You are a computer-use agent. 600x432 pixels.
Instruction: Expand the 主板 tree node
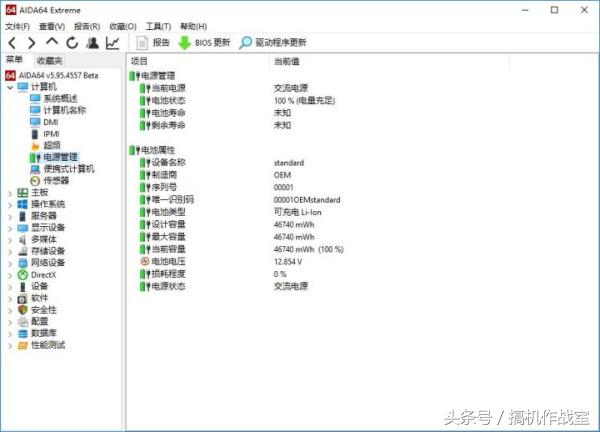10,193
